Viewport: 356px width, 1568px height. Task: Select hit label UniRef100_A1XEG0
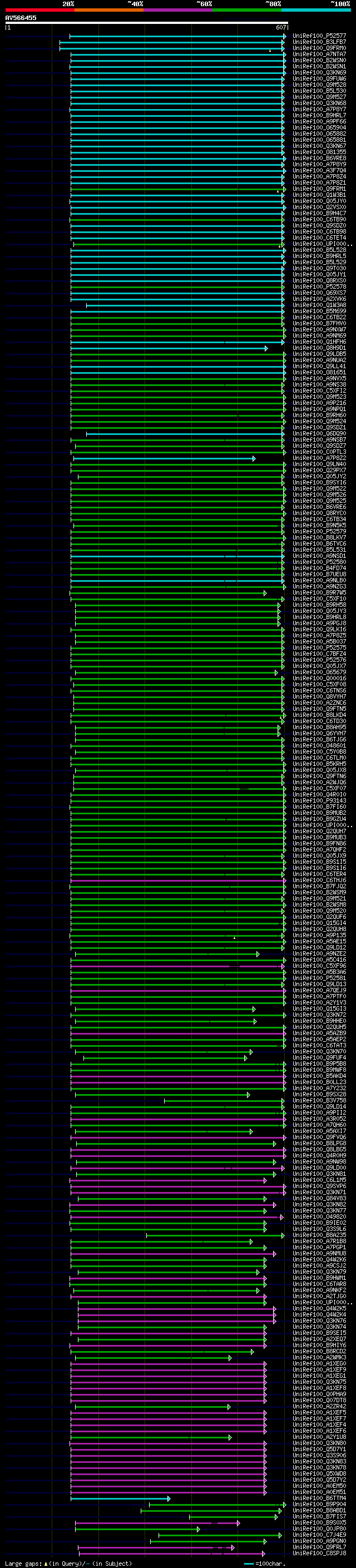tap(319, 1363)
